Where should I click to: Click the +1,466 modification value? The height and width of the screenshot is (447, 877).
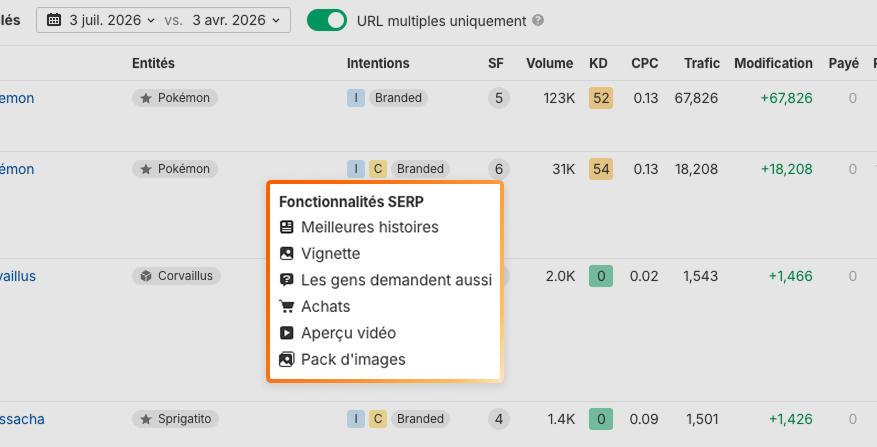point(790,276)
